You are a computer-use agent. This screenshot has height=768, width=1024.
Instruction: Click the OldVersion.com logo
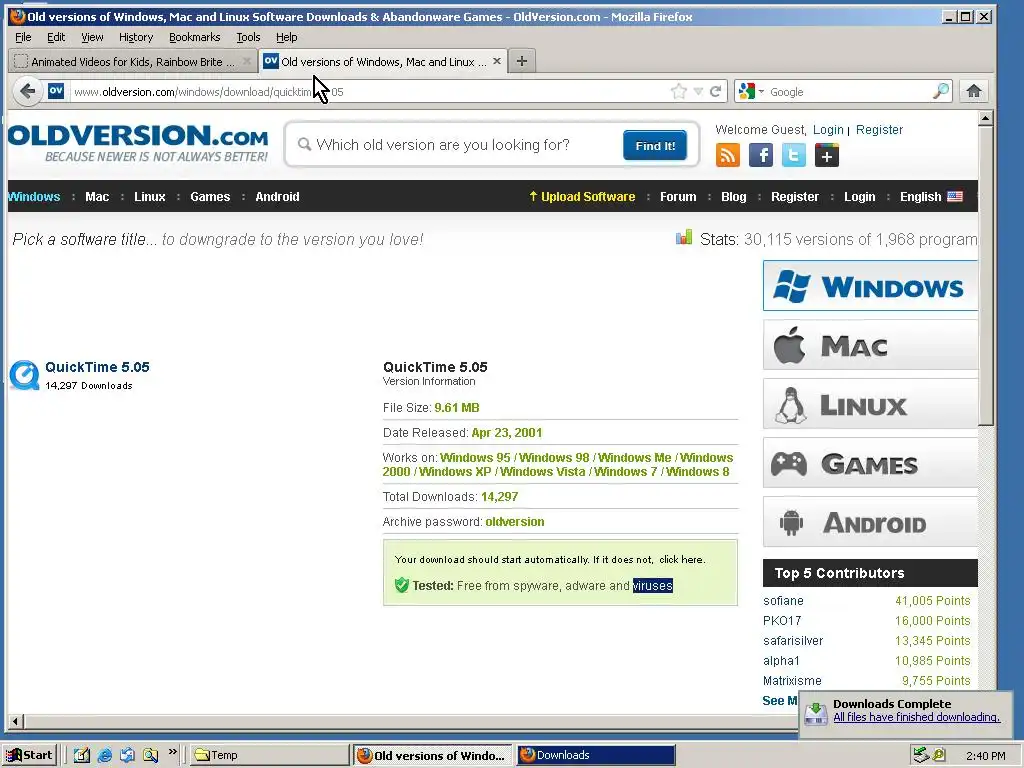click(x=138, y=143)
